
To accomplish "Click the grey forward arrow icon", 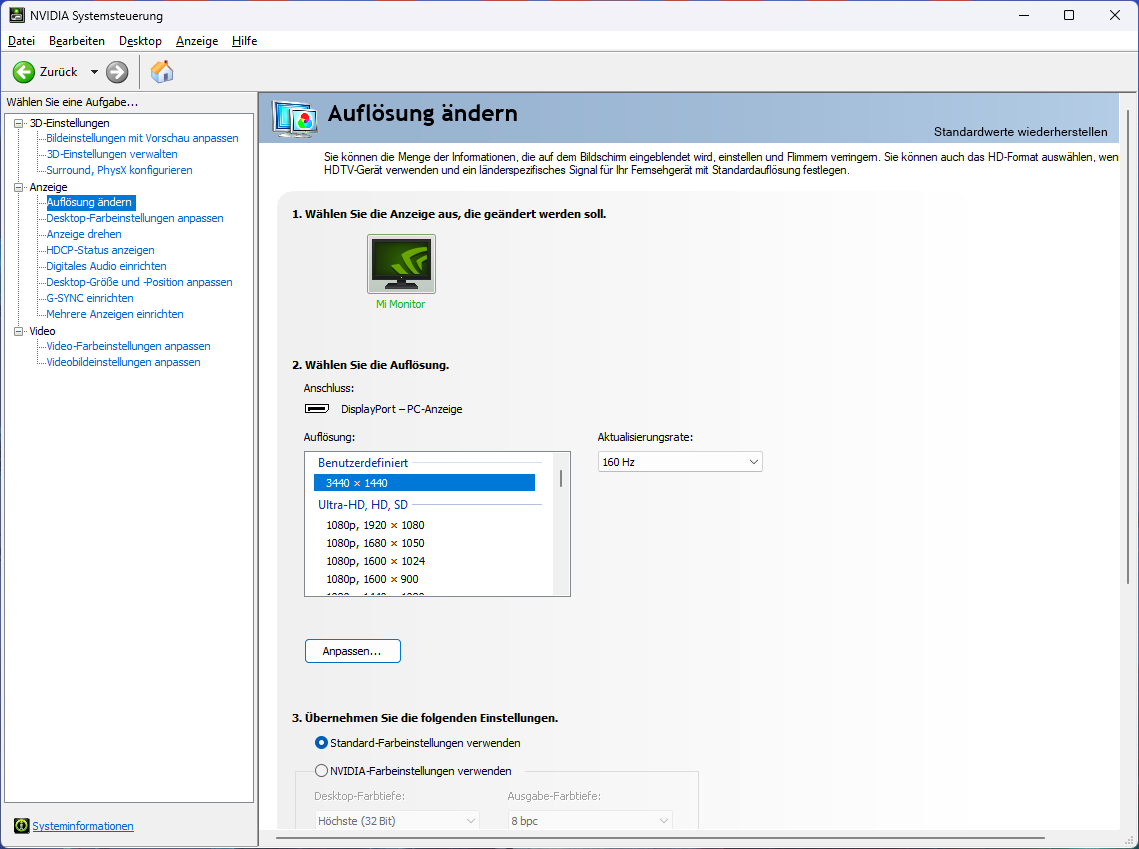I will click(117, 72).
